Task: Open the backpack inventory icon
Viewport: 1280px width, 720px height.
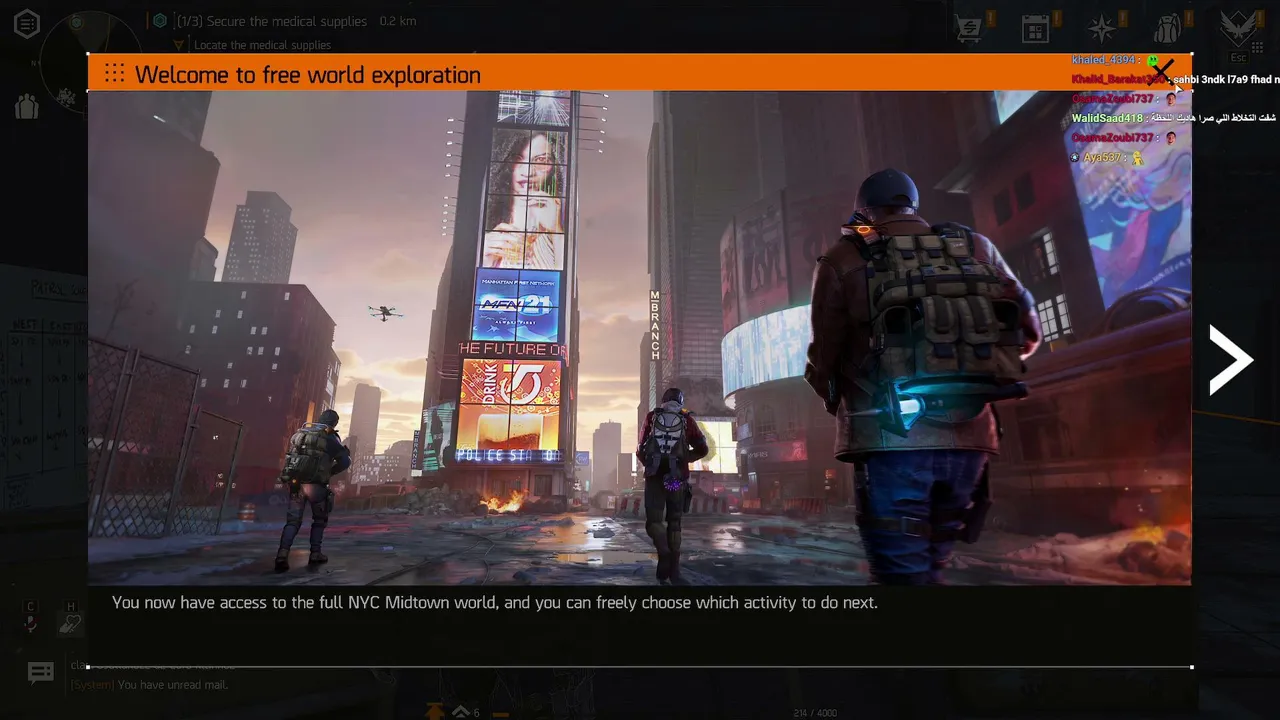Action: 1167,28
